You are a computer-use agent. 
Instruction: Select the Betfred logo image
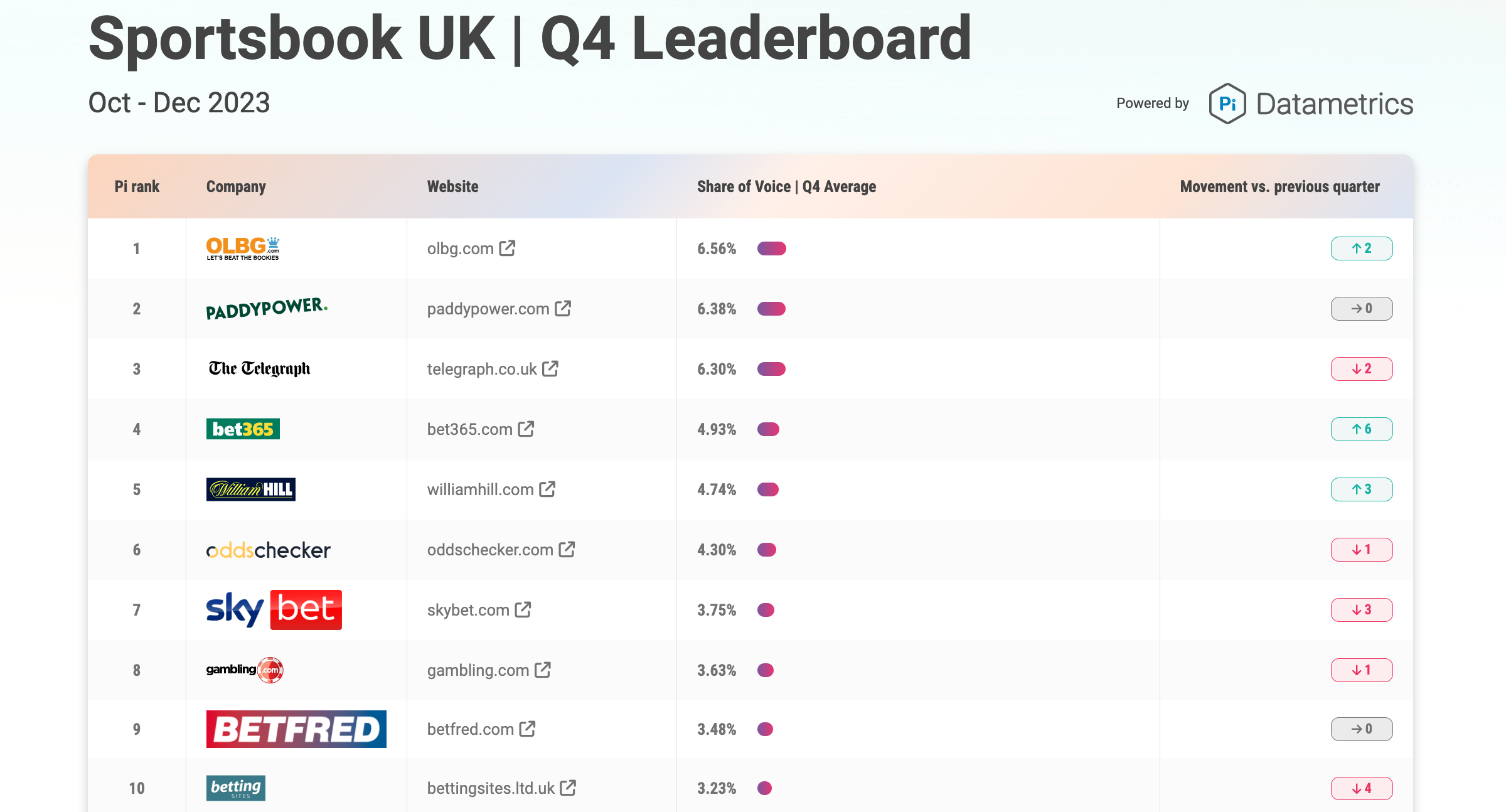[296, 729]
